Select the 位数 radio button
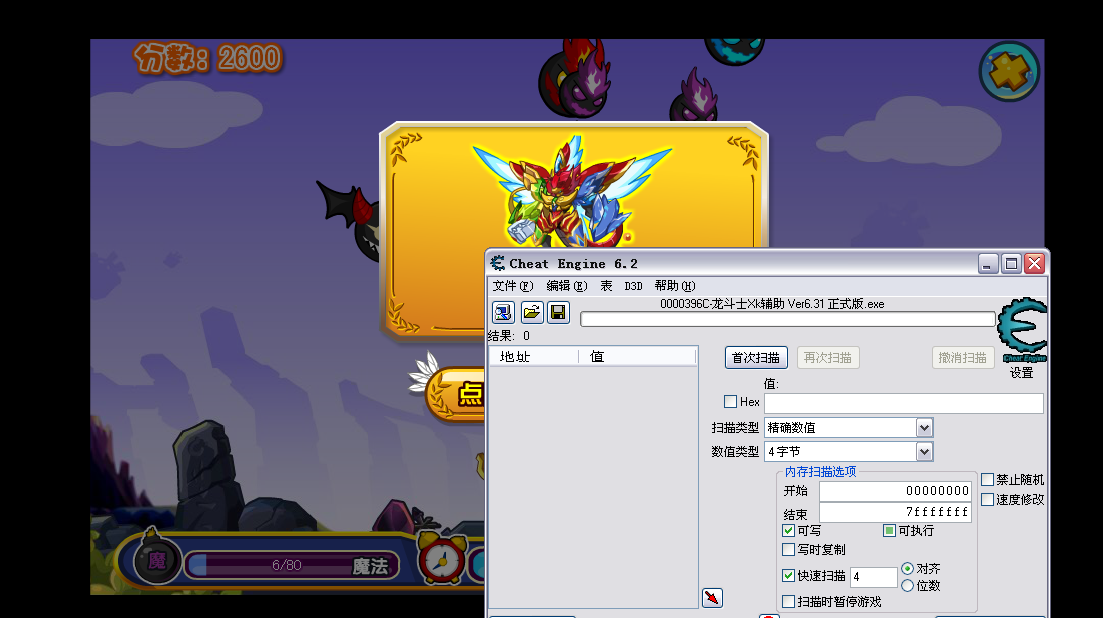 pos(907,586)
